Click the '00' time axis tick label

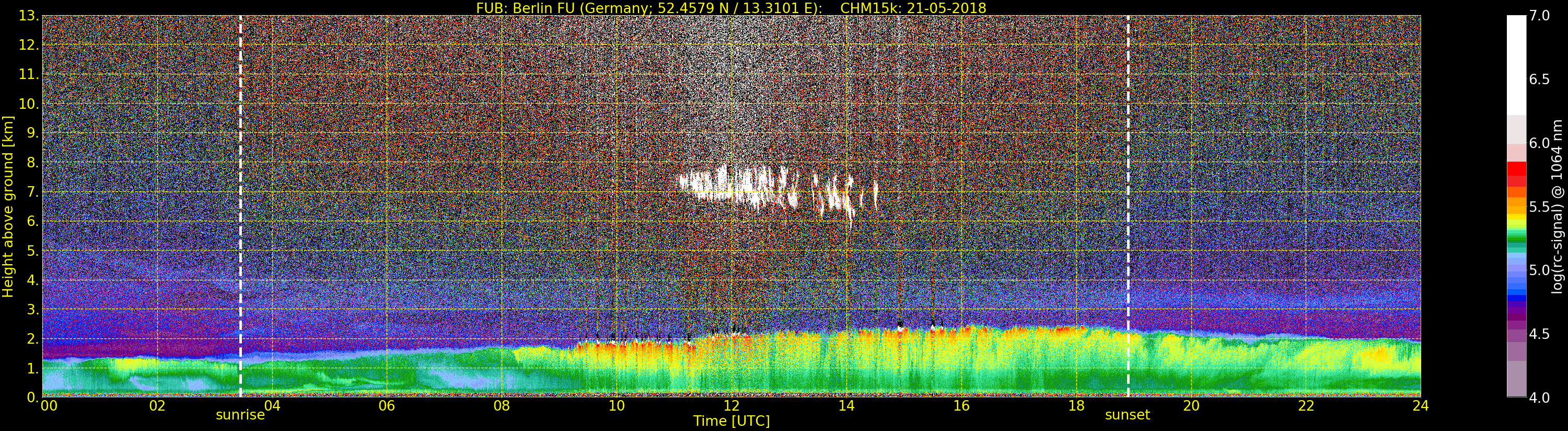[49, 405]
